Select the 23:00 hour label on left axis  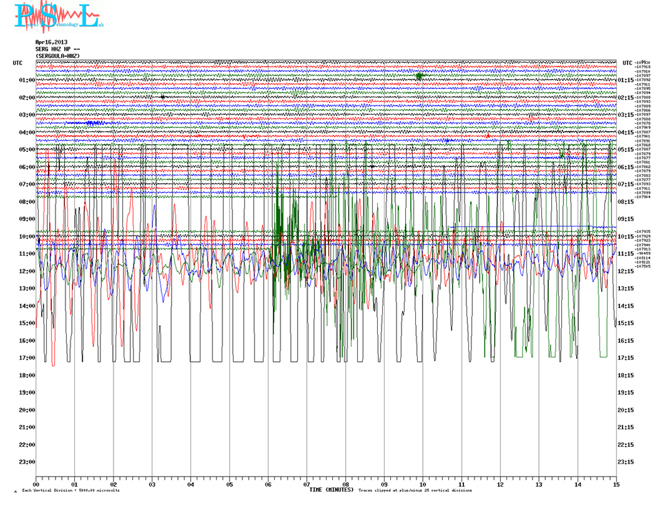(27, 462)
